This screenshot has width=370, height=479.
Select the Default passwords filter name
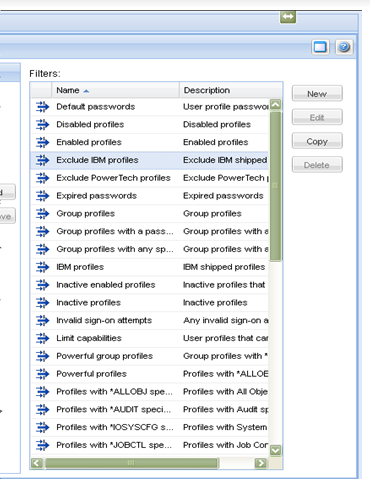[x=96, y=107]
